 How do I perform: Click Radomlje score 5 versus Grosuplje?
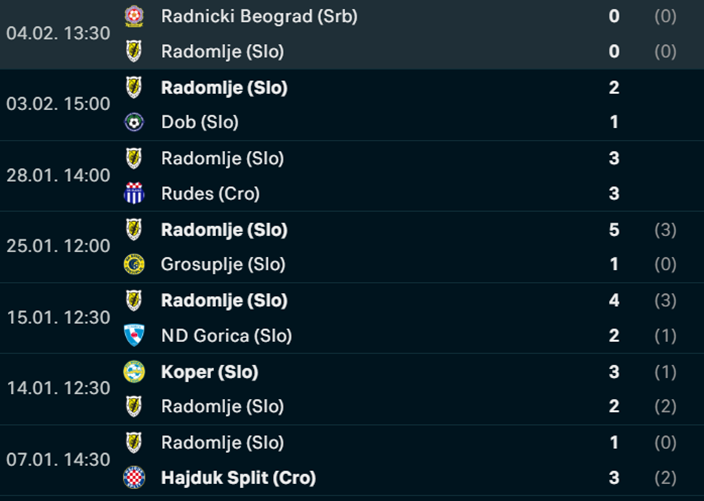tap(614, 230)
